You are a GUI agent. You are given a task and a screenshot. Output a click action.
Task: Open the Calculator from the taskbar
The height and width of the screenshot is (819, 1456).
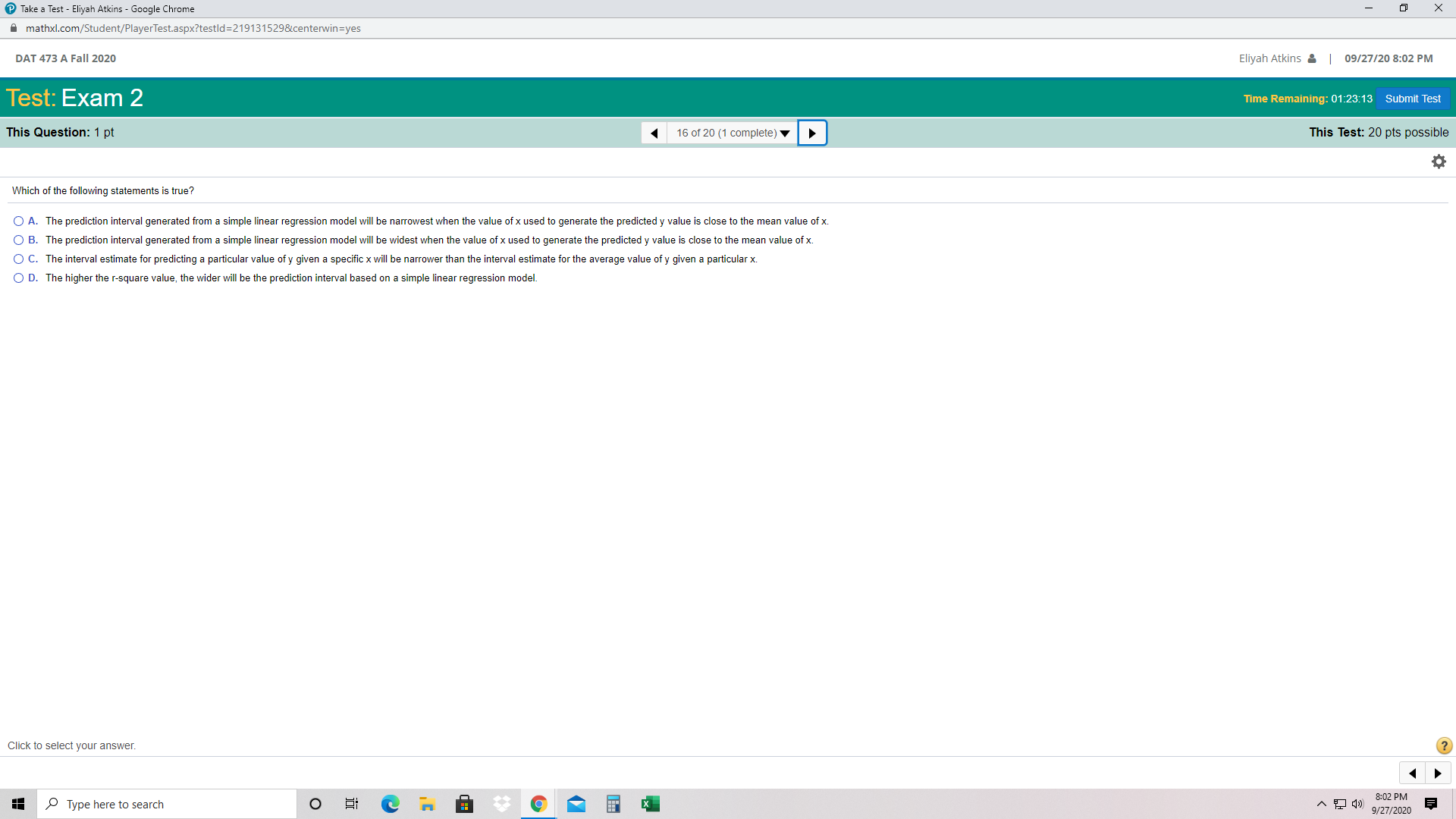tap(613, 804)
